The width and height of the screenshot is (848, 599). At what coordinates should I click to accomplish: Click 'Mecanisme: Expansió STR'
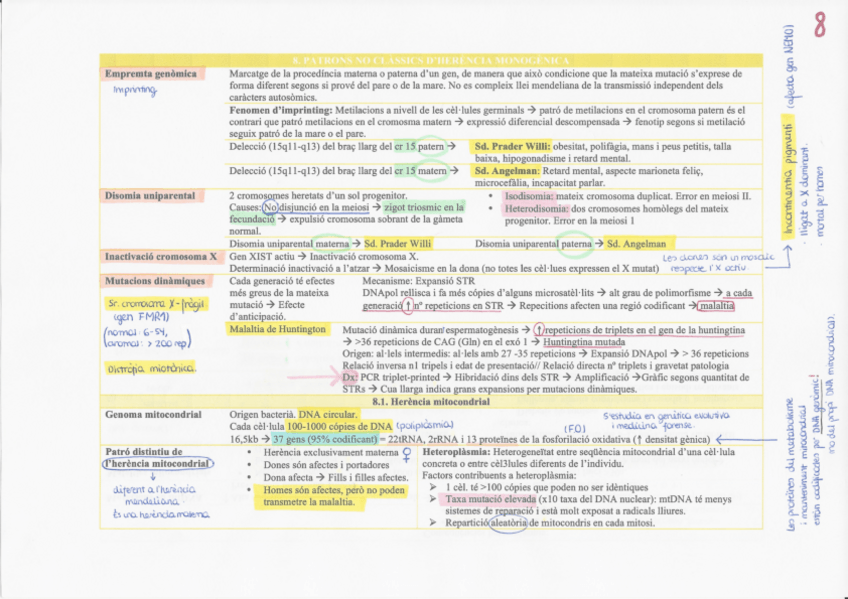pos(419,281)
